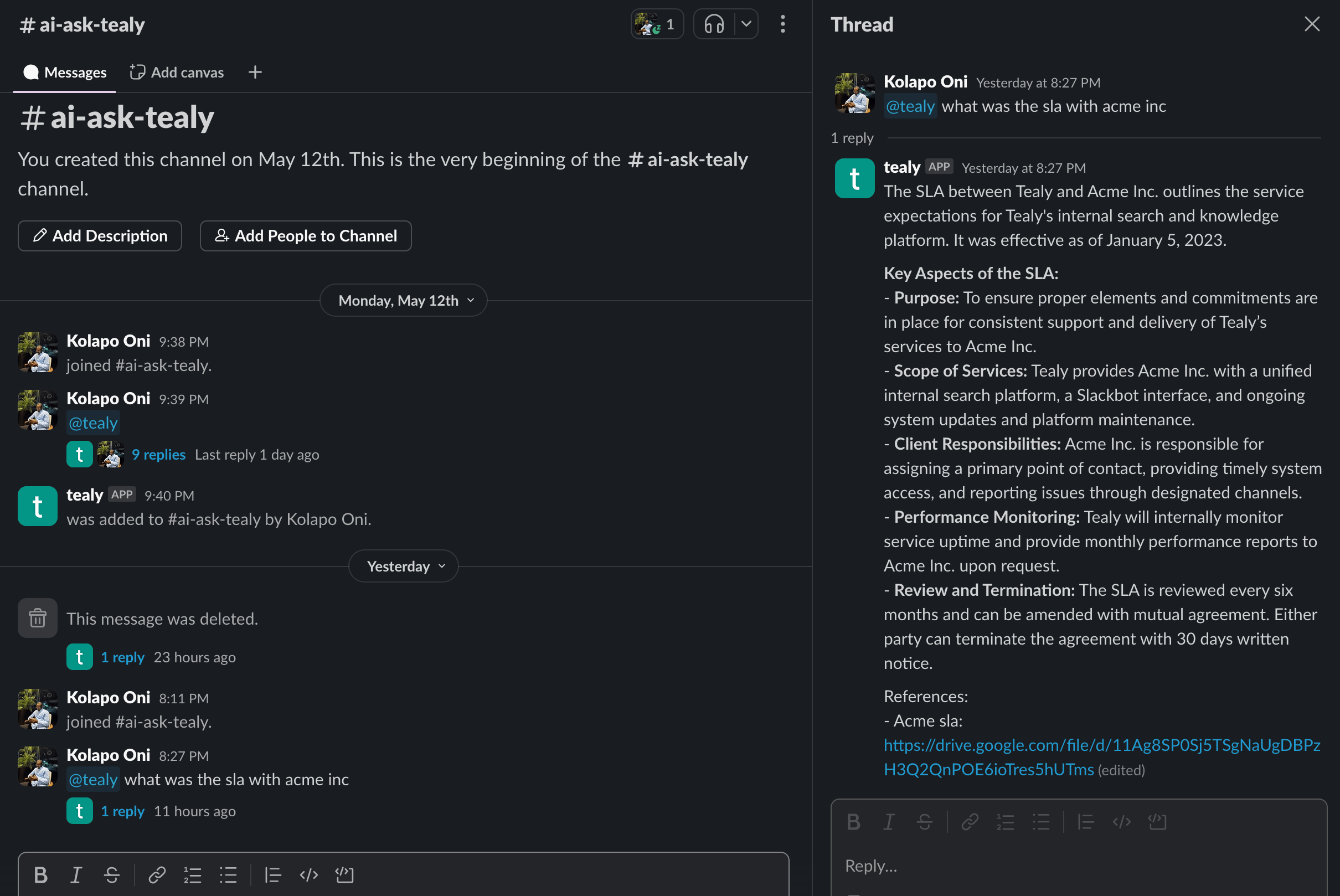Switch to the Messages tab

click(65, 73)
